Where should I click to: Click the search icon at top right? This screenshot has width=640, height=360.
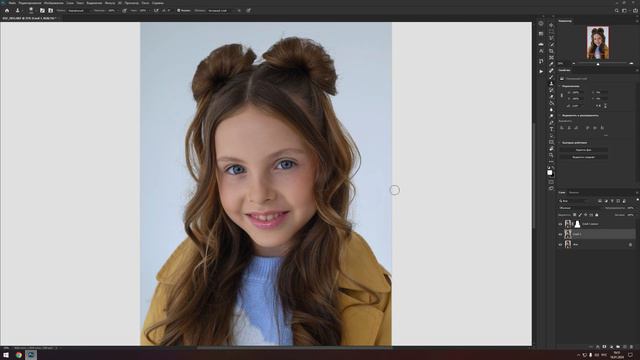coord(616,11)
